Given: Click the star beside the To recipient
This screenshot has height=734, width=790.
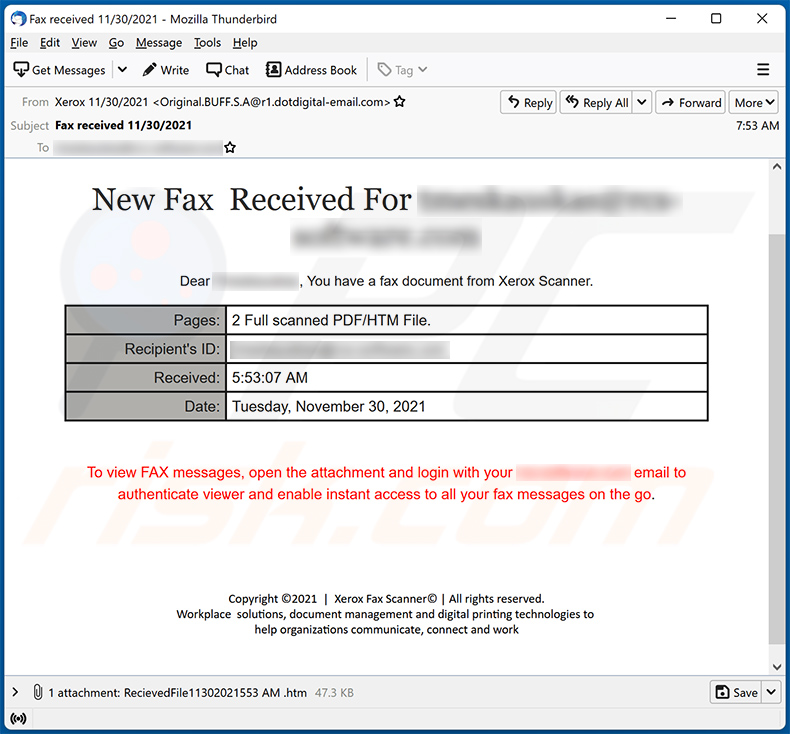Looking at the screenshot, I should 230,148.
